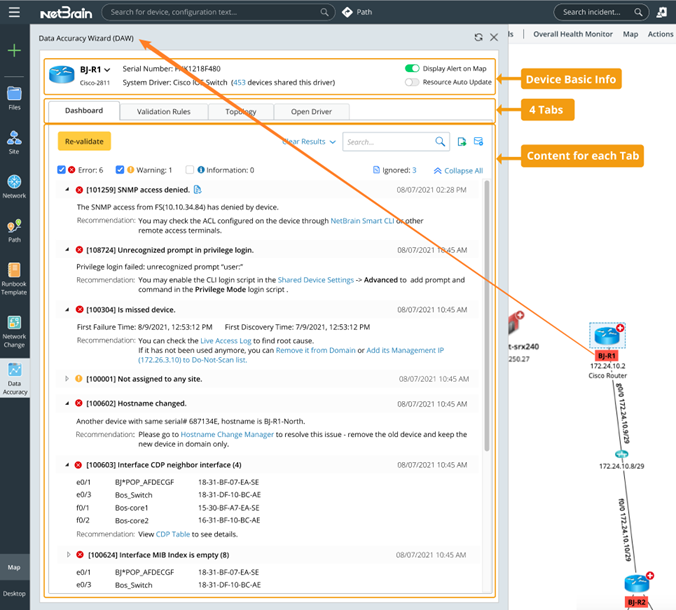
Task: Uncheck the Error filter checkbox
Action: (x=61, y=170)
